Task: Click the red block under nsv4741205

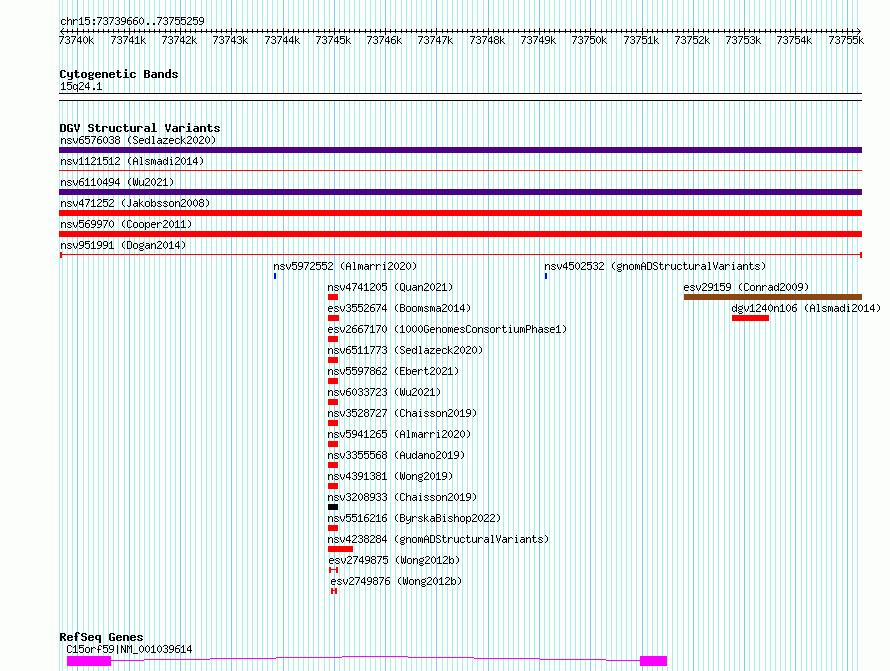Action: pos(333,297)
